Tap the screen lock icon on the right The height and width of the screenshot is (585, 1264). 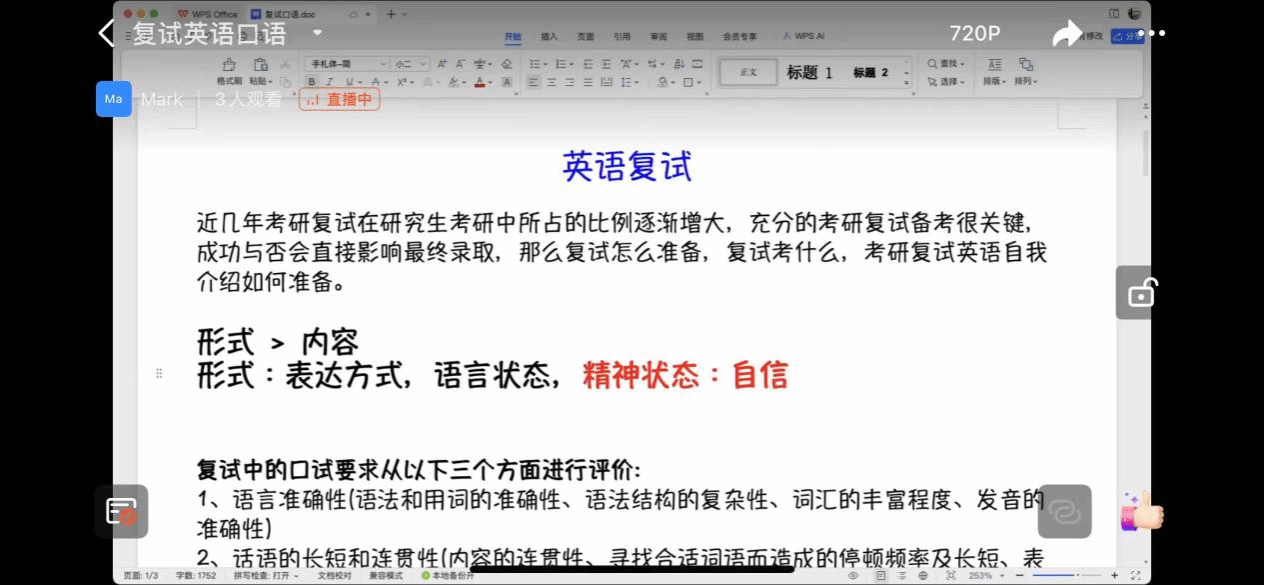pyautogui.click(x=1140, y=293)
